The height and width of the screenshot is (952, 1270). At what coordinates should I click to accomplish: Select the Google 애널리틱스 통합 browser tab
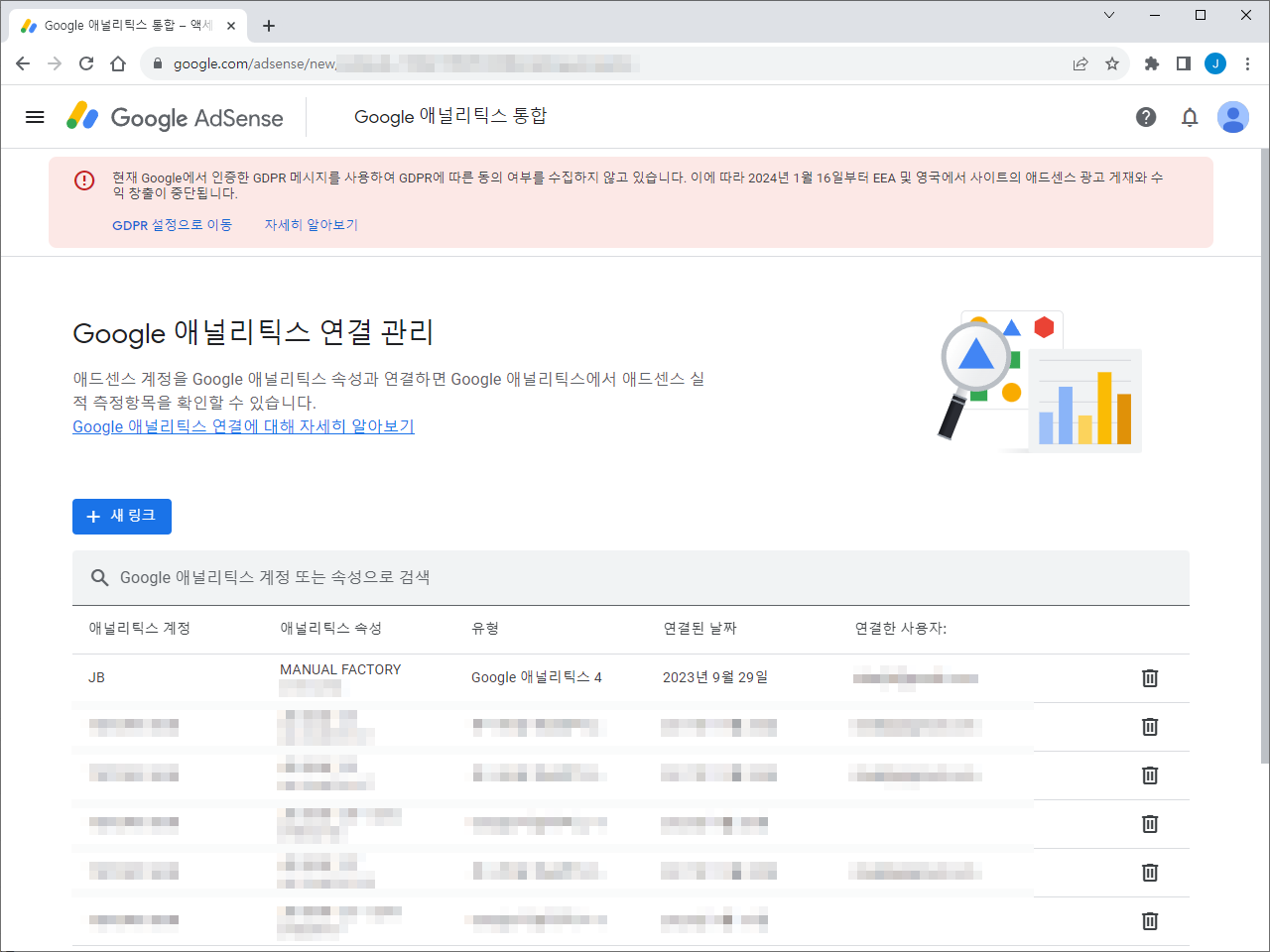(128, 26)
